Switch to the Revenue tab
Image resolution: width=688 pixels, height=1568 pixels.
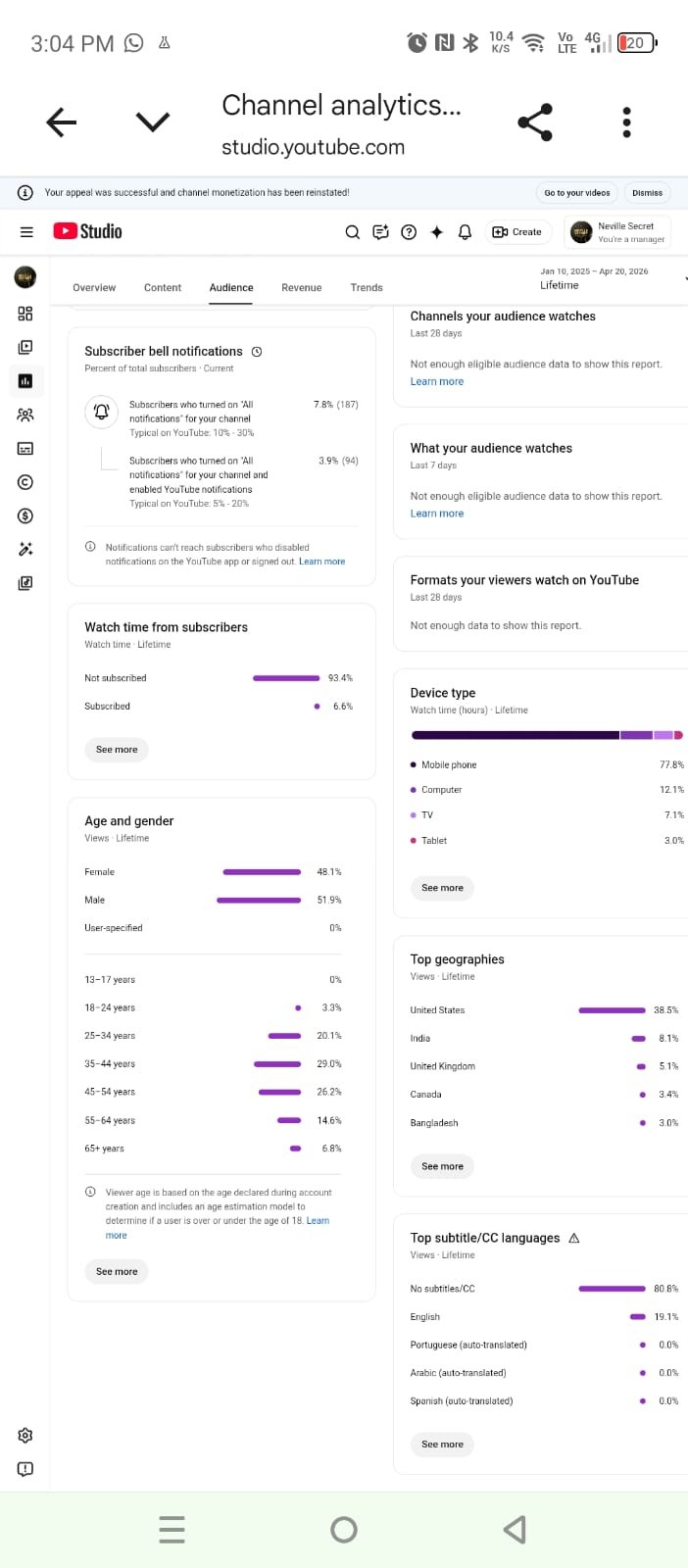coord(301,288)
